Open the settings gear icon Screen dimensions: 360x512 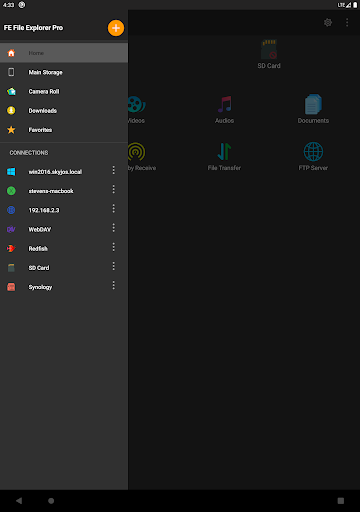(x=328, y=22)
